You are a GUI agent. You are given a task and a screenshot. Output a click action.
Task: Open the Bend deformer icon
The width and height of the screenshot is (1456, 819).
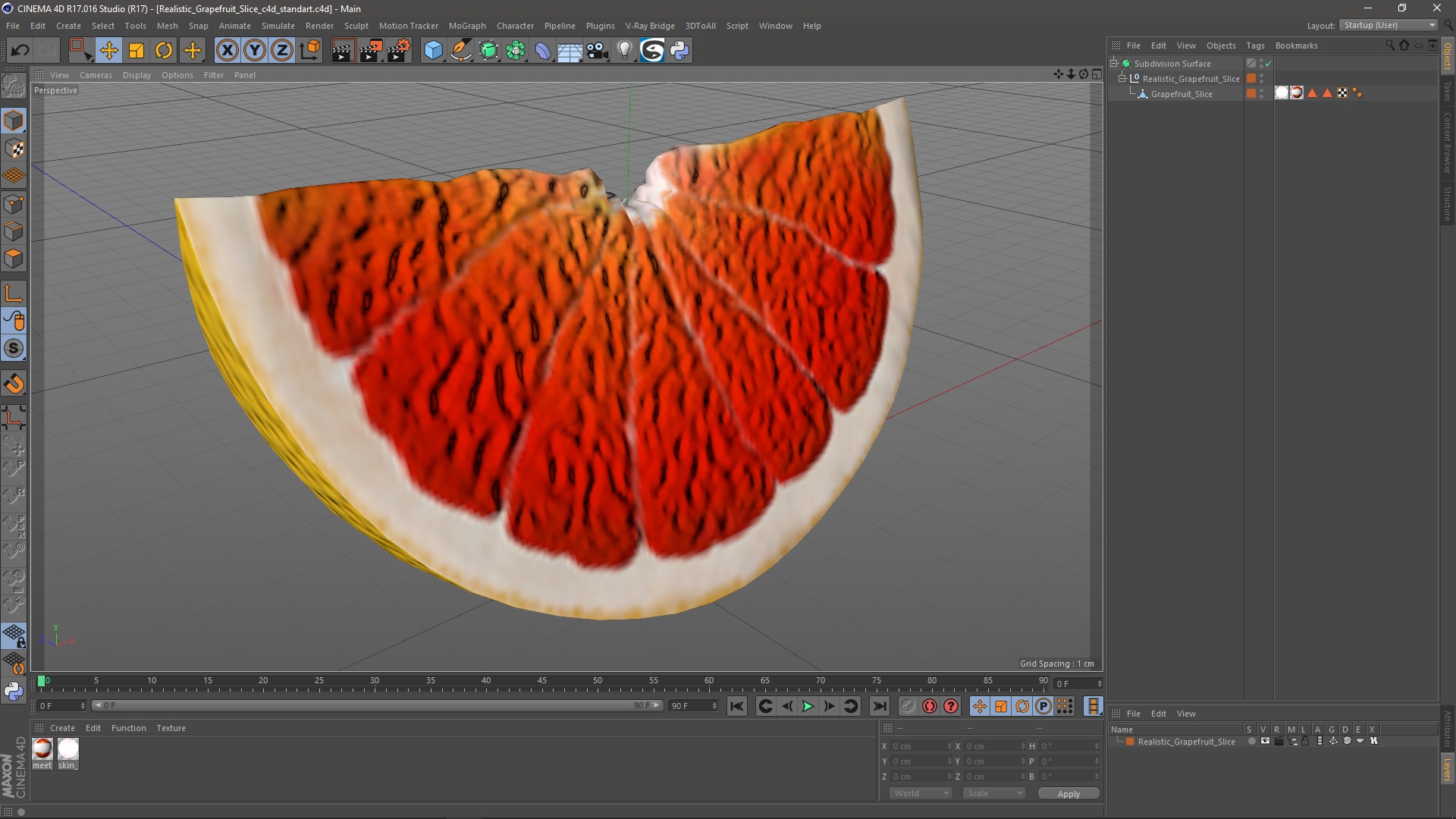(543, 51)
